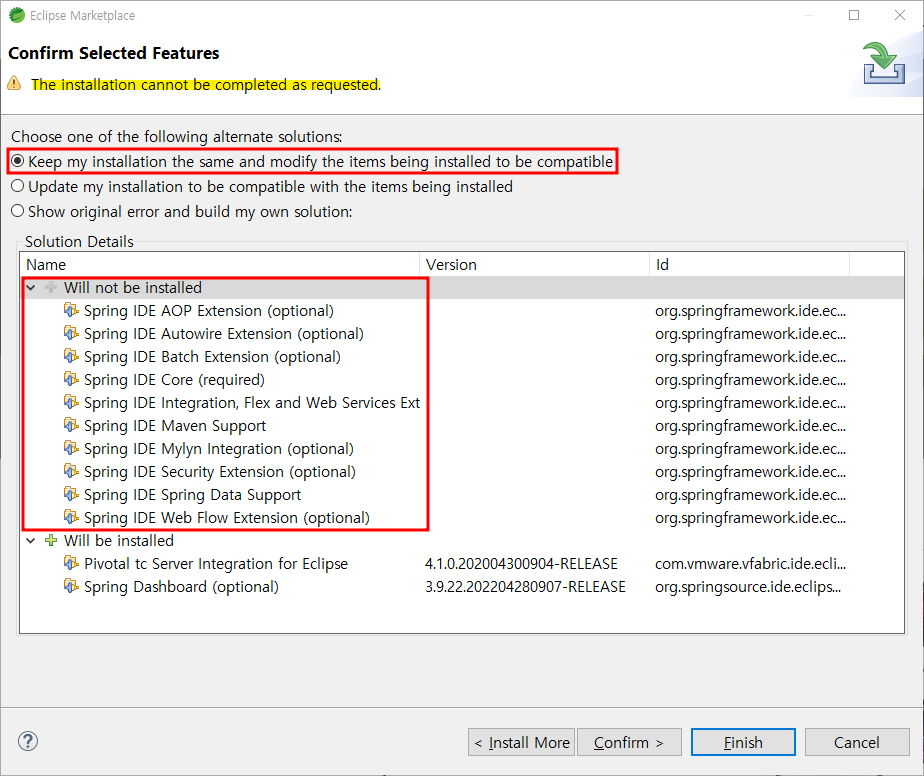Click version '4.1.0.202004300904-RELEASE'

point(522,563)
